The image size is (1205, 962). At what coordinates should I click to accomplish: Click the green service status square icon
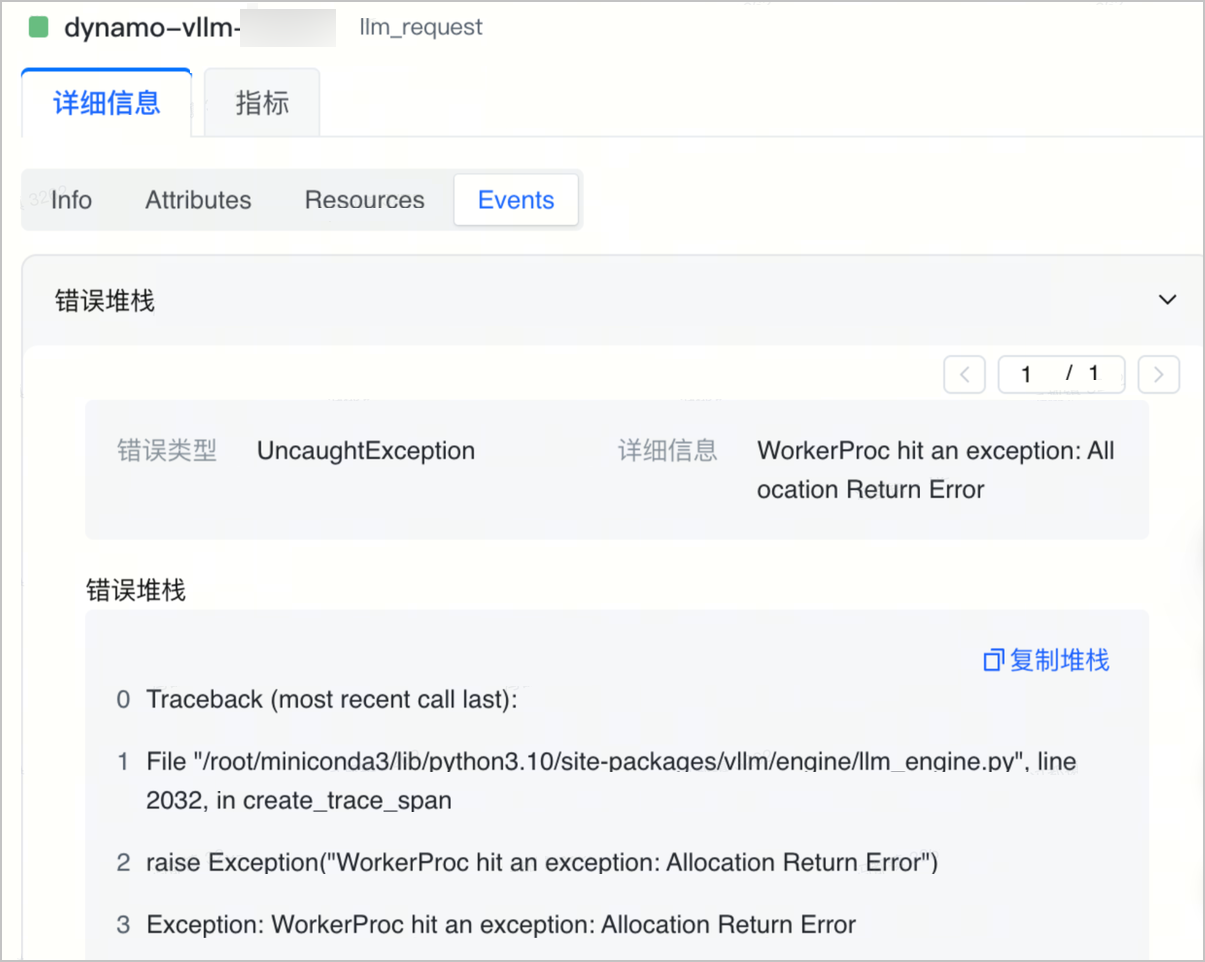(x=39, y=27)
